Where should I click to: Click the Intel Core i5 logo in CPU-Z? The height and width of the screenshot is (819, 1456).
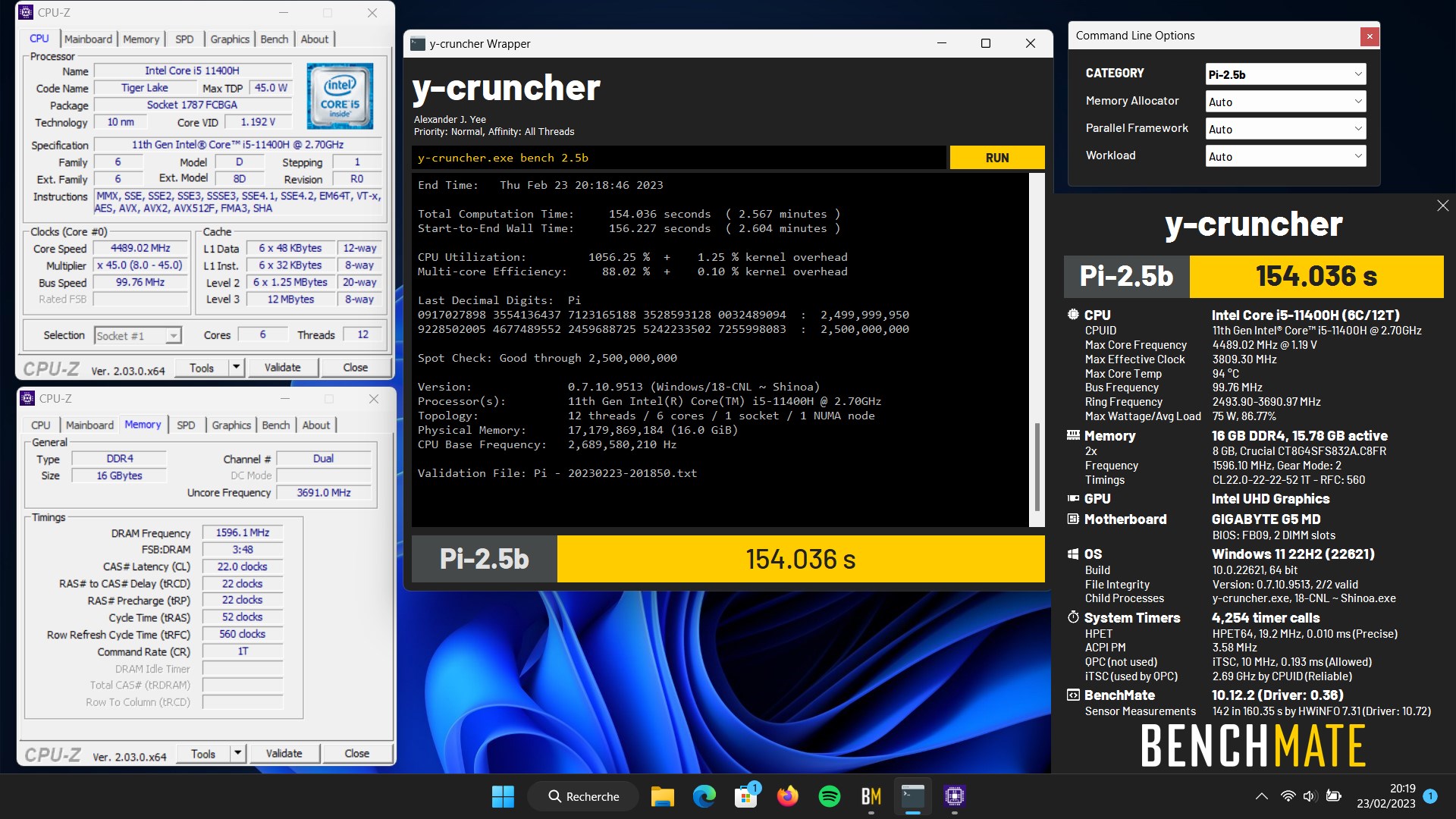click(x=340, y=96)
